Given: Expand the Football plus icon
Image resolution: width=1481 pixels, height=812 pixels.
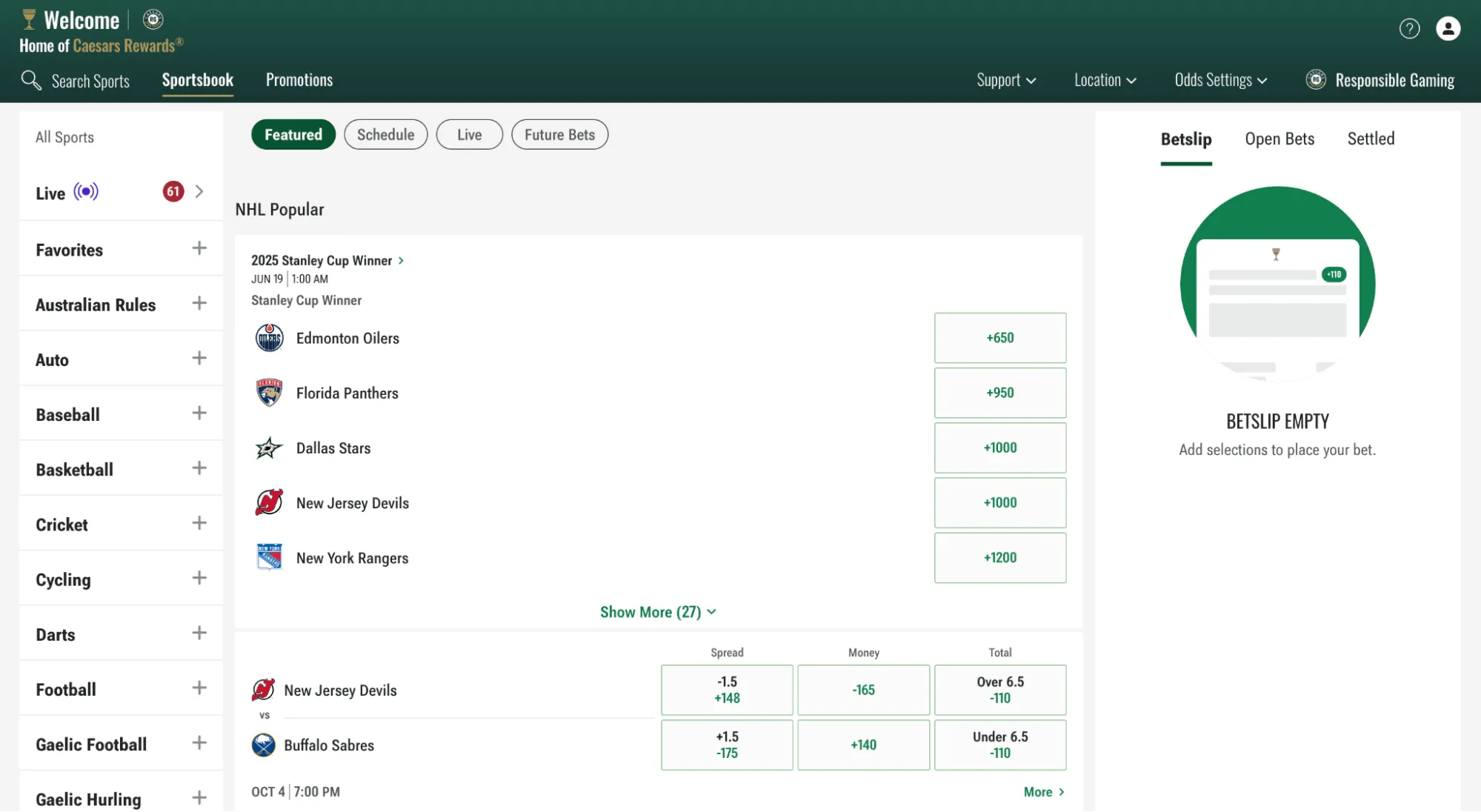Looking at the screenshot, I should [199, 688].
